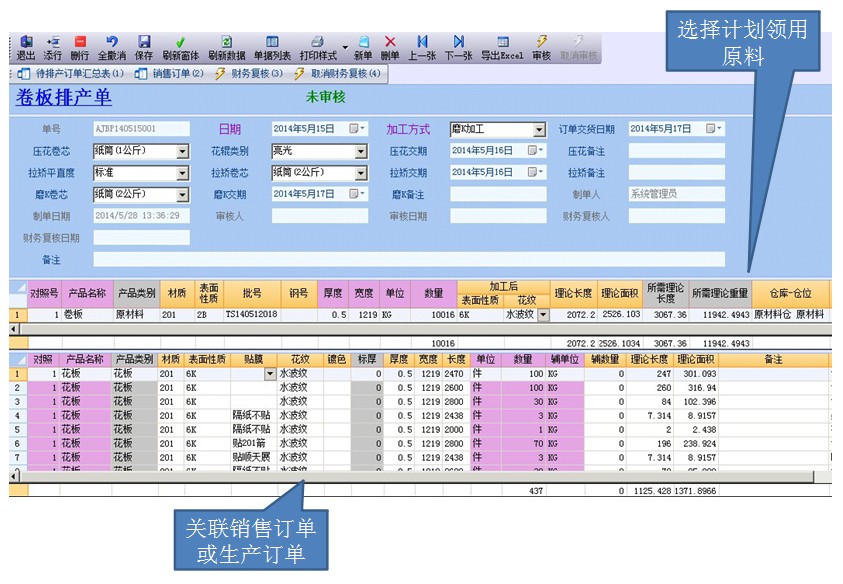
Task: Click quantity cell 10016 in material row
Action: pos(434,315)
